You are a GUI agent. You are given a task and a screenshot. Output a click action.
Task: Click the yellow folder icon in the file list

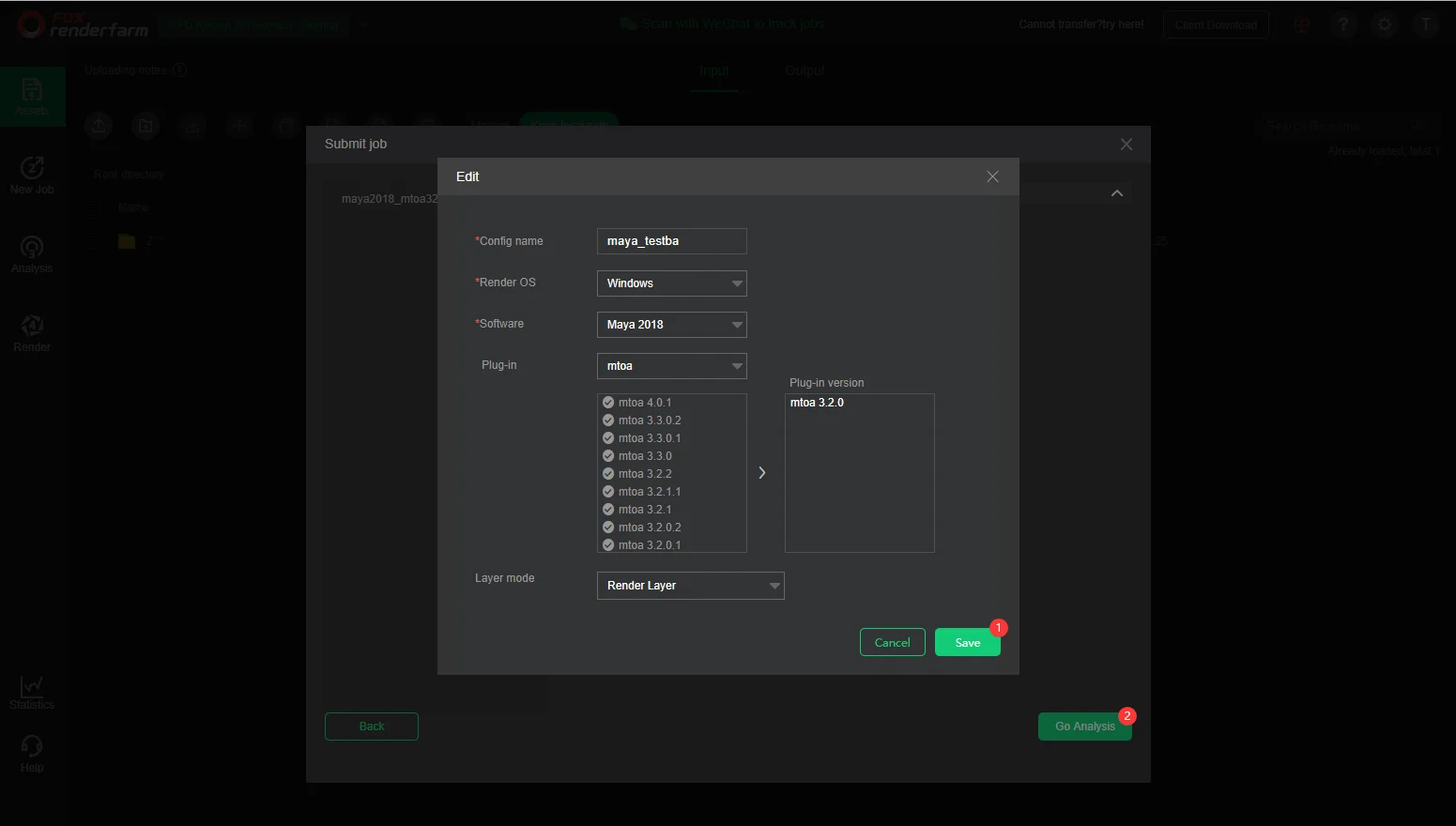click(127, 241)
